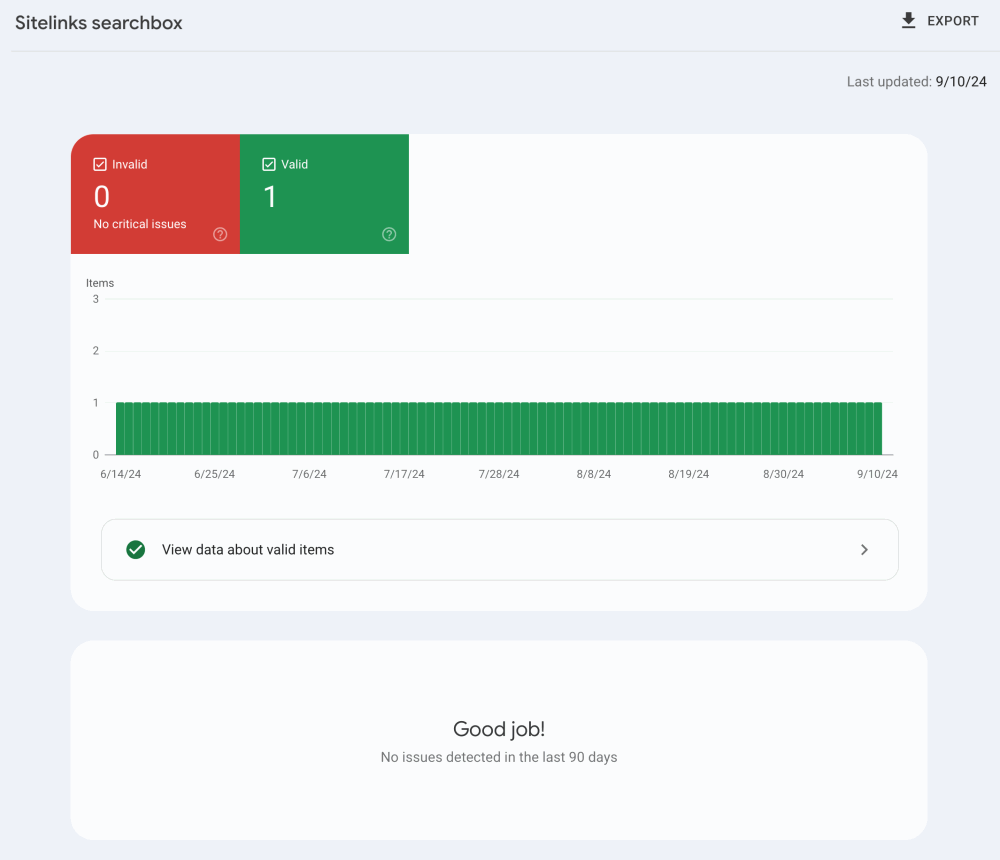Image resolution: width=1000 pixels, height=860 pixels.
Task: Click the Good job! message
Action: tap(499, 729)
